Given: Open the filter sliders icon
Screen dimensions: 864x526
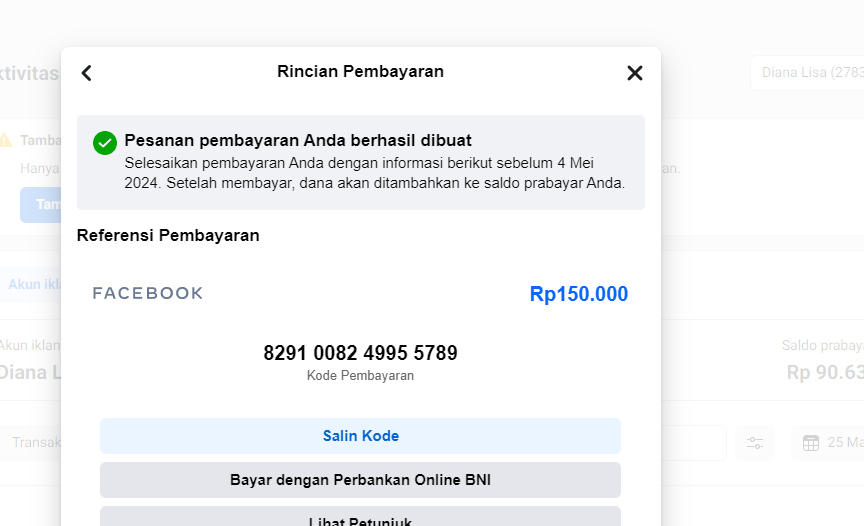Looking at the screenshot, I should (x=755, y=443).
